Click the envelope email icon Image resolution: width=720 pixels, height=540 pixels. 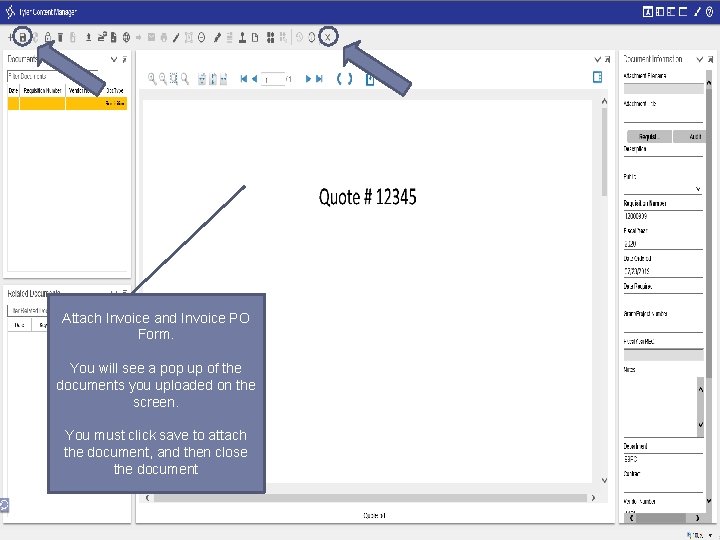[x=151, y=37]
